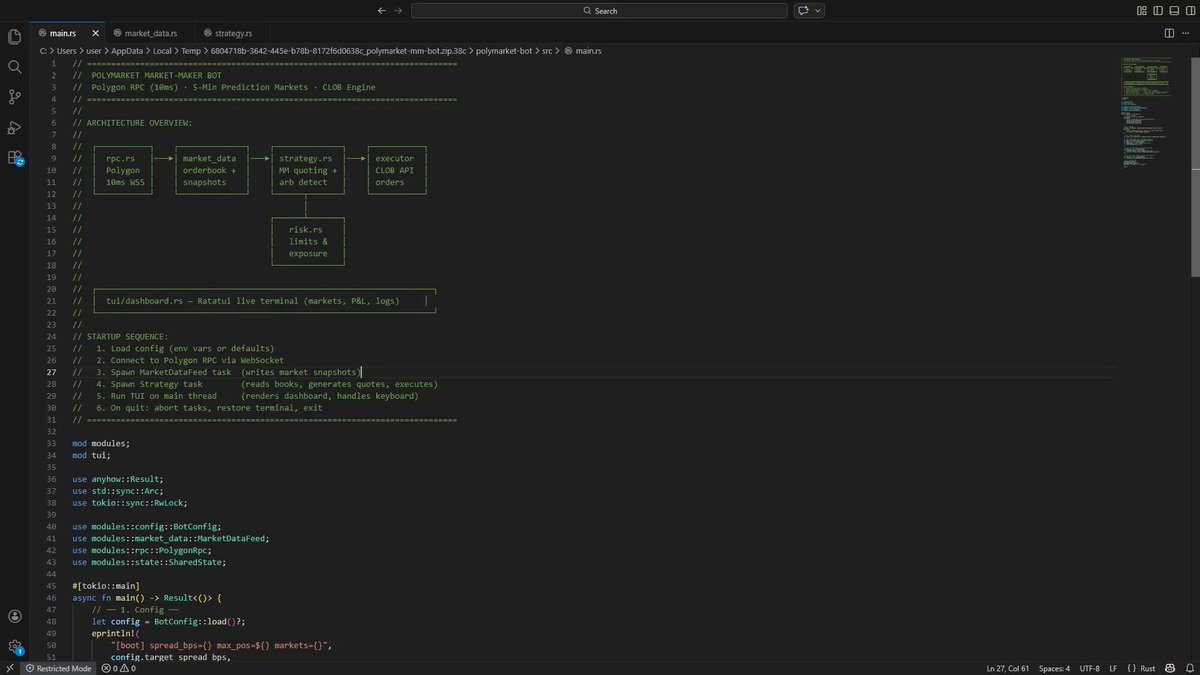The width and height of the screenshot is (1200, 675).
Task: Open the notifications bell
Action: pyautogui.click(x=1188, y=668)
